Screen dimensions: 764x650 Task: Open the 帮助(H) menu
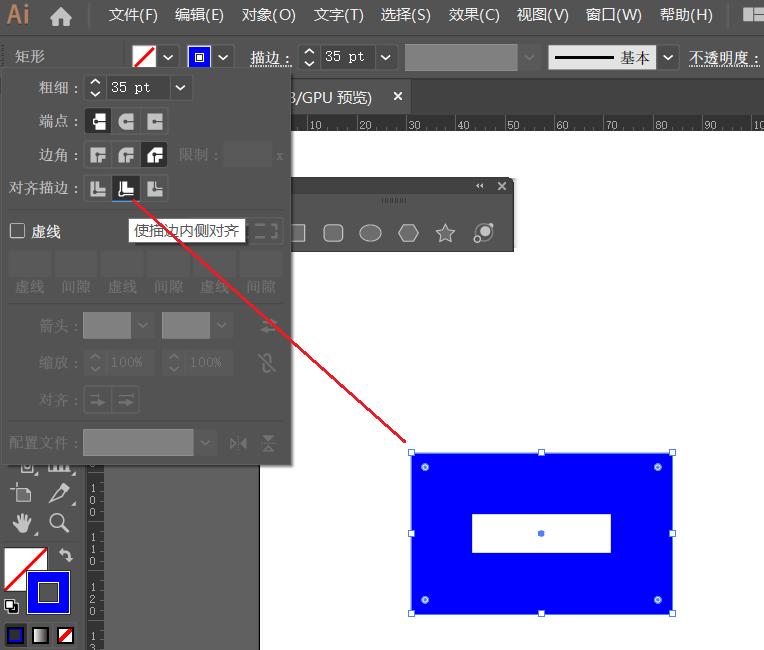click(686, 15)
